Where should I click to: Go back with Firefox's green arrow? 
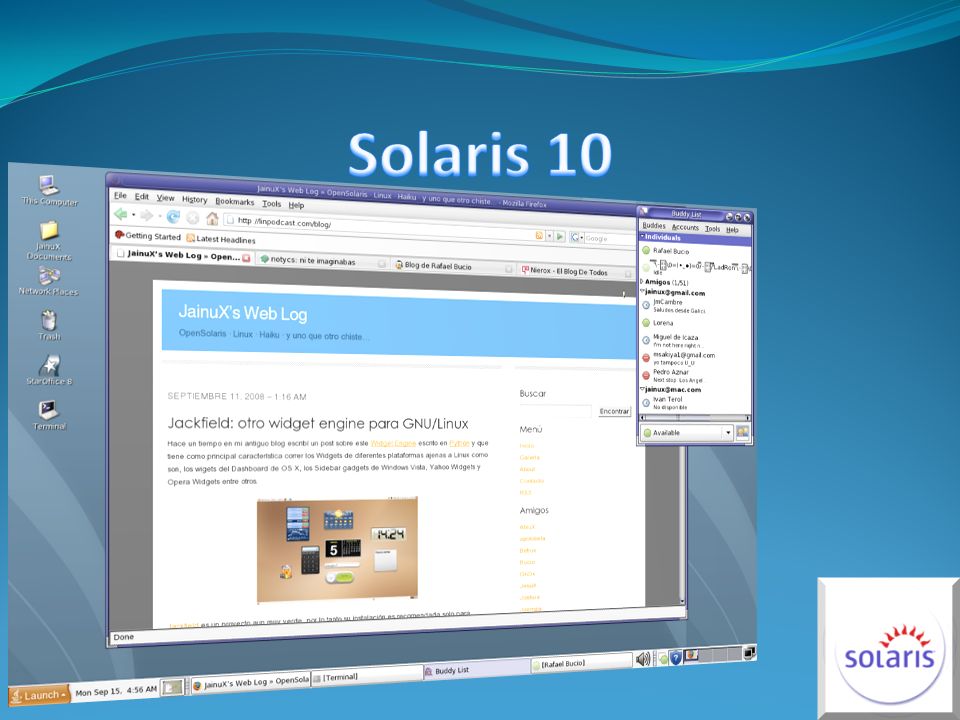[121, 214]
